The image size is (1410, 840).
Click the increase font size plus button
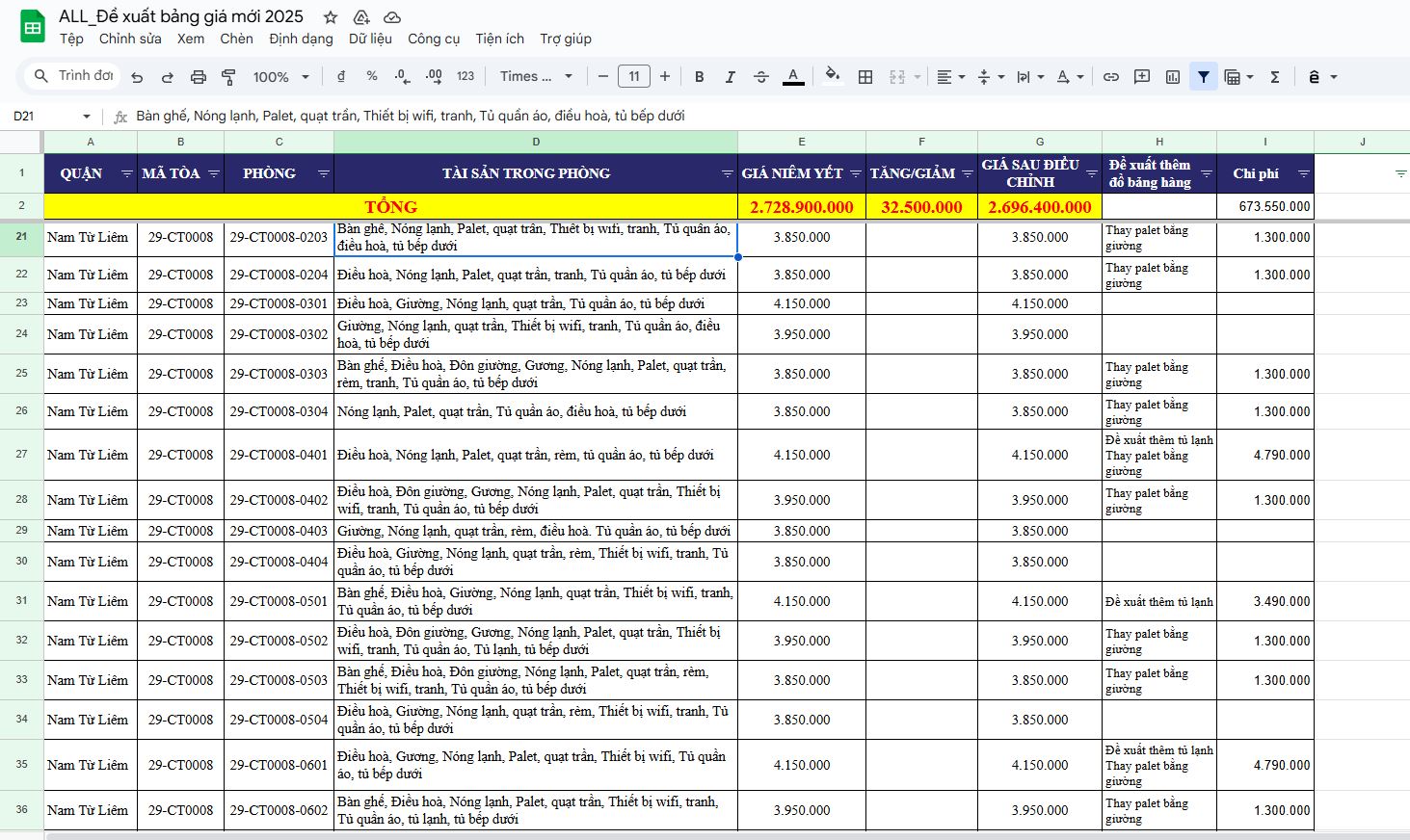point(665,77)
